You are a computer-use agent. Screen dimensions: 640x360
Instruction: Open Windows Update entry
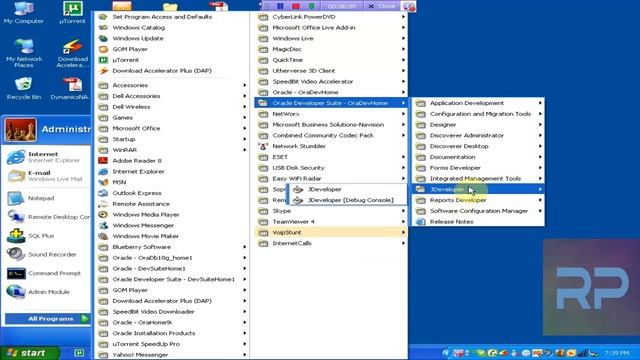coord(172,38)
